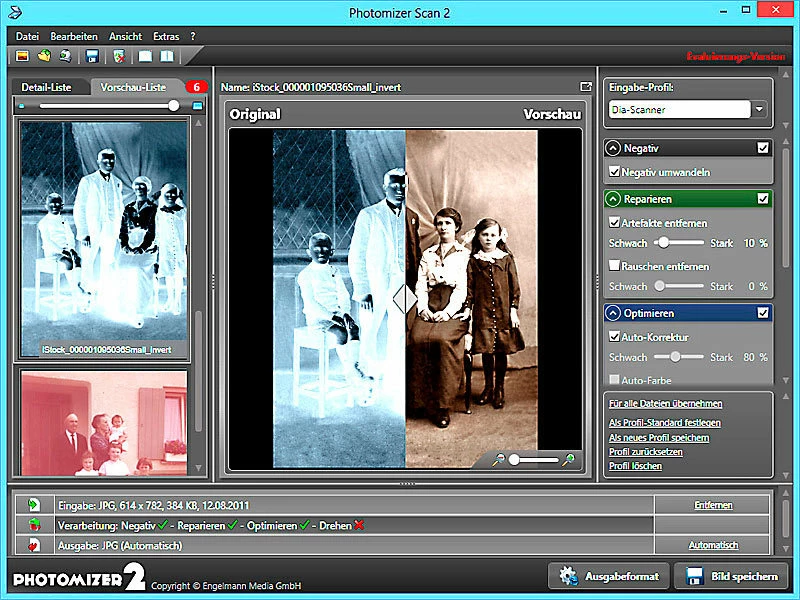Click the open folder toolbar icon

tap(44, 56)
